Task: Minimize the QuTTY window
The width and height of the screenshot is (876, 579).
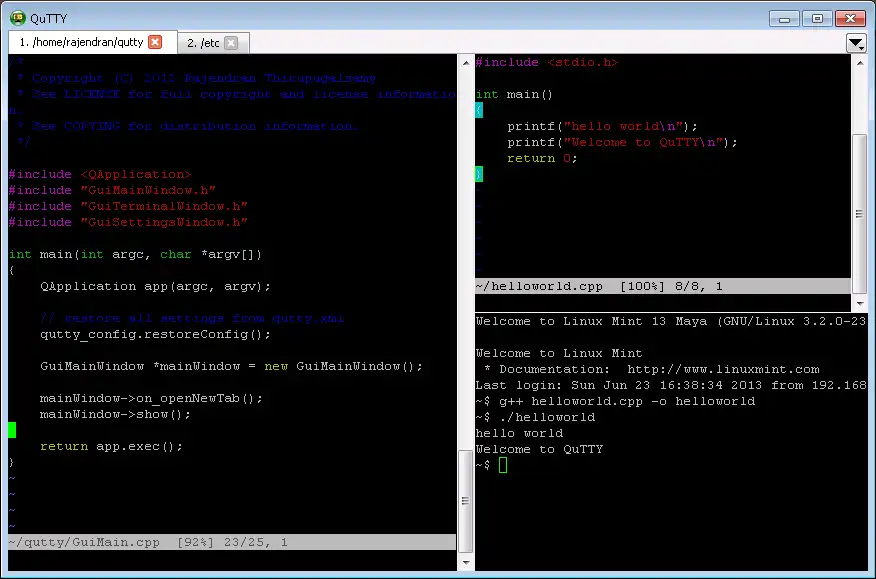Action: coord(784,19)
